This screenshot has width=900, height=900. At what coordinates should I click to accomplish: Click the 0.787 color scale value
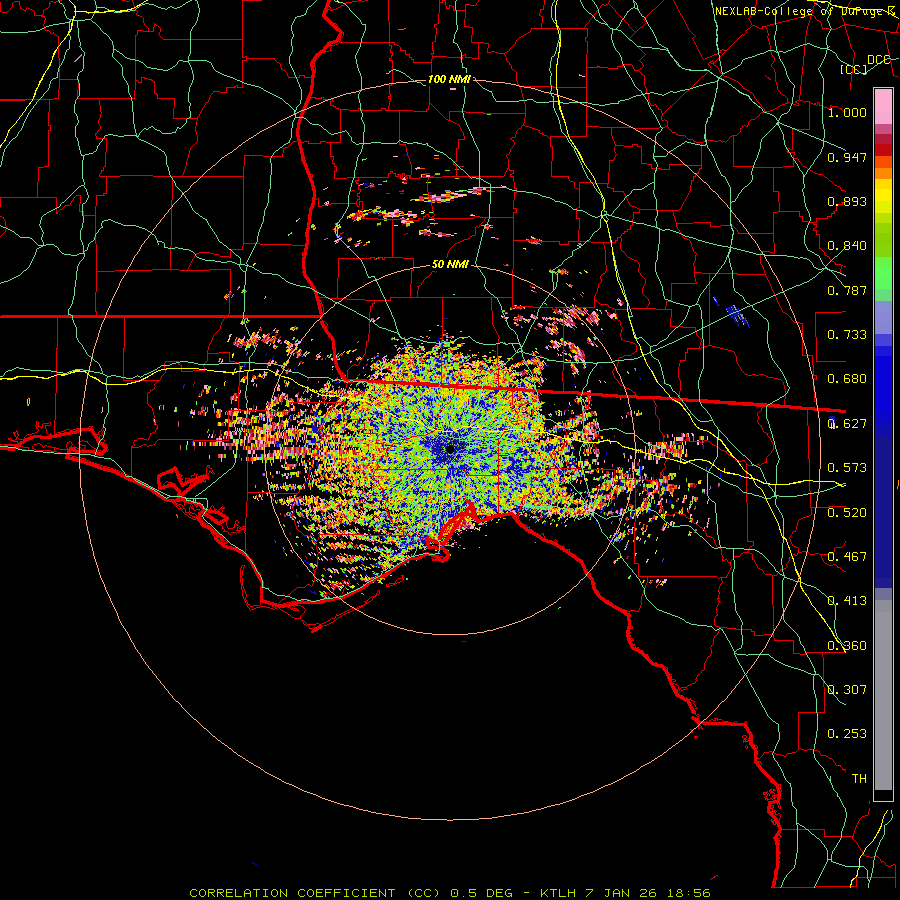tap(847, 290)
